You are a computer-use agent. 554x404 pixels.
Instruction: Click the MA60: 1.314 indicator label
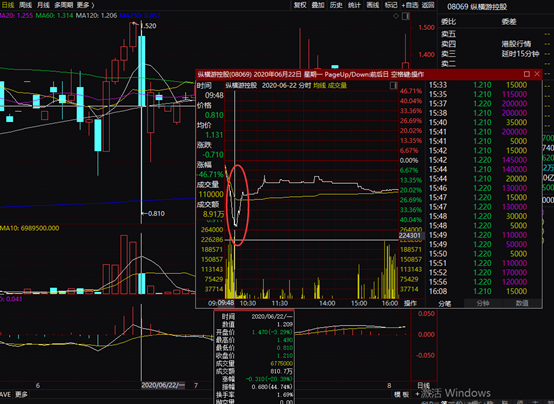point(54,16)
